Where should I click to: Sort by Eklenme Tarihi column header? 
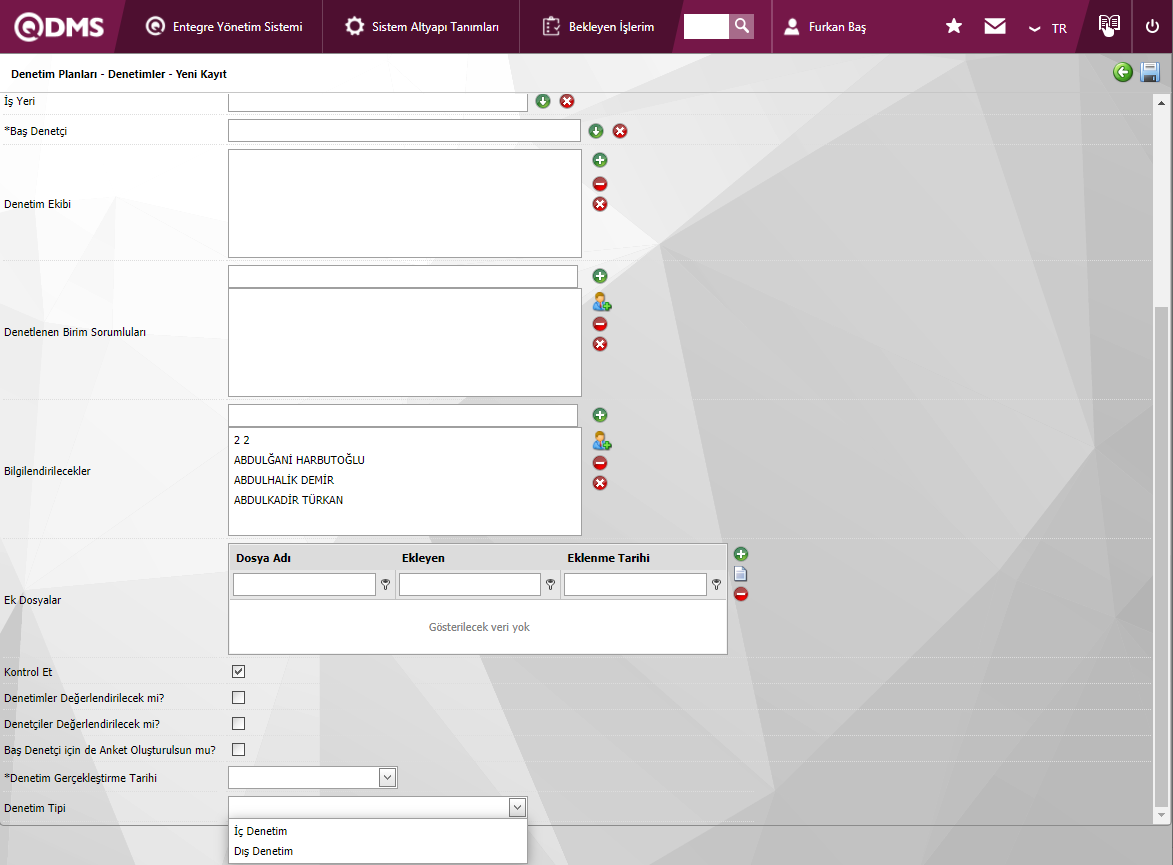tap(608, 558)
